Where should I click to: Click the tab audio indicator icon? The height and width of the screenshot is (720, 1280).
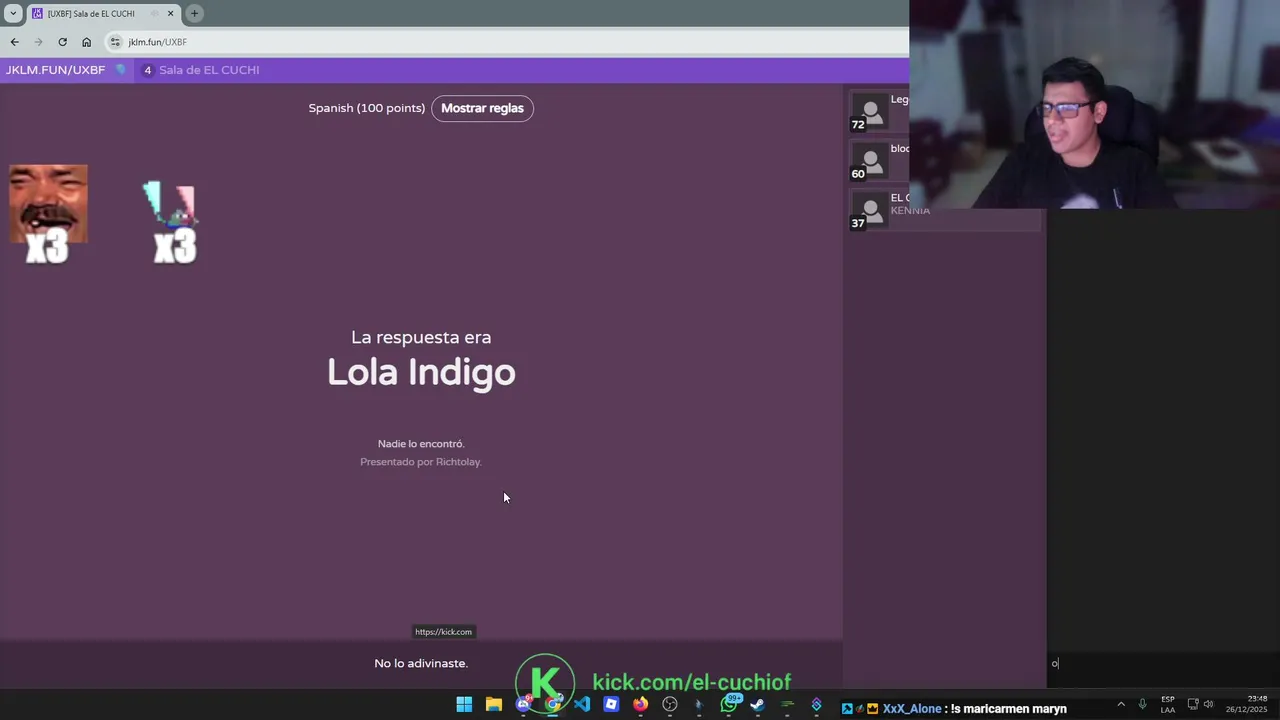click(x=154, y=13)
